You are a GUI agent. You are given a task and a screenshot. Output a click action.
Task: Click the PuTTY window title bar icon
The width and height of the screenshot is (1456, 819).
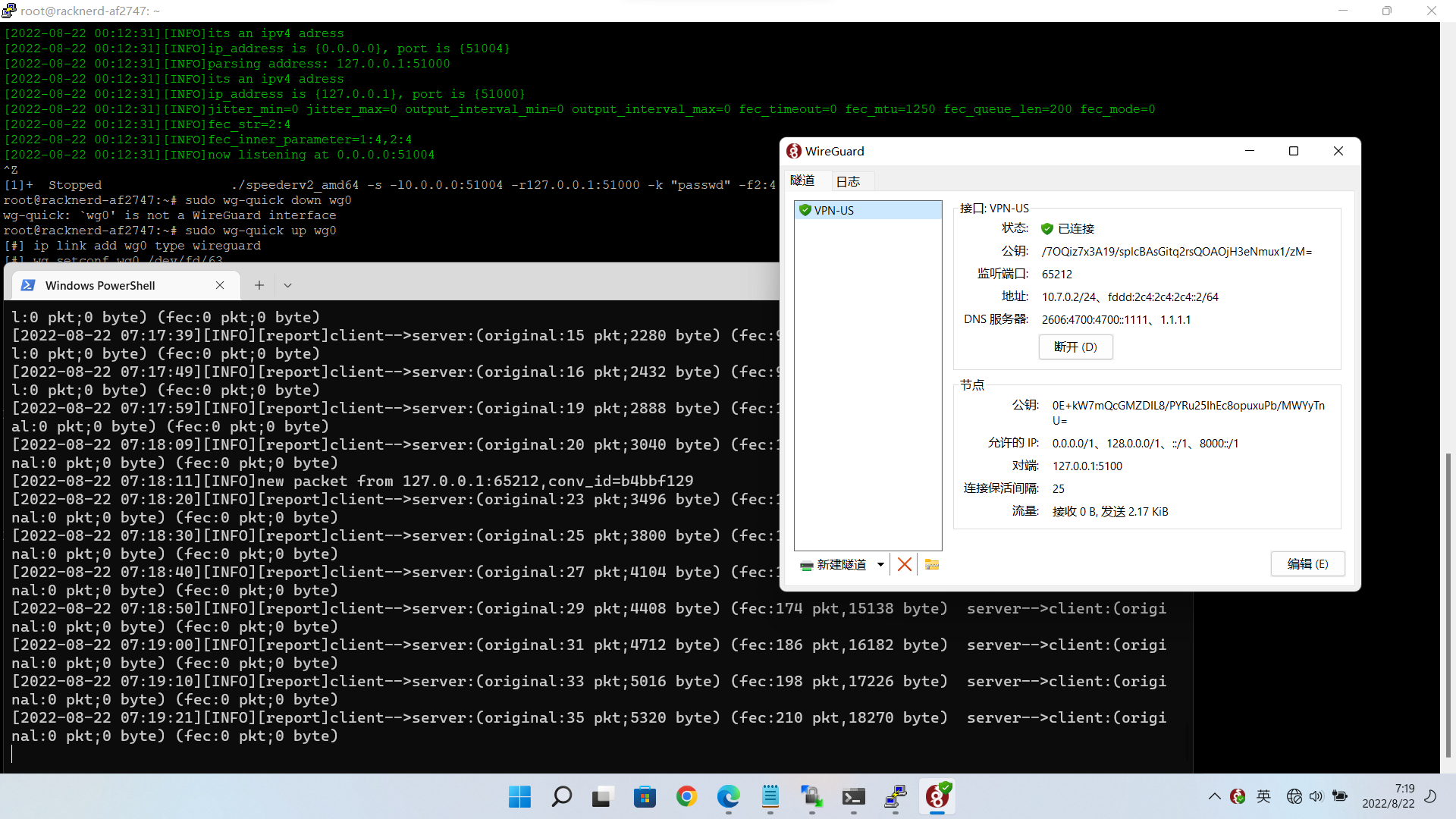coord(9,11)
